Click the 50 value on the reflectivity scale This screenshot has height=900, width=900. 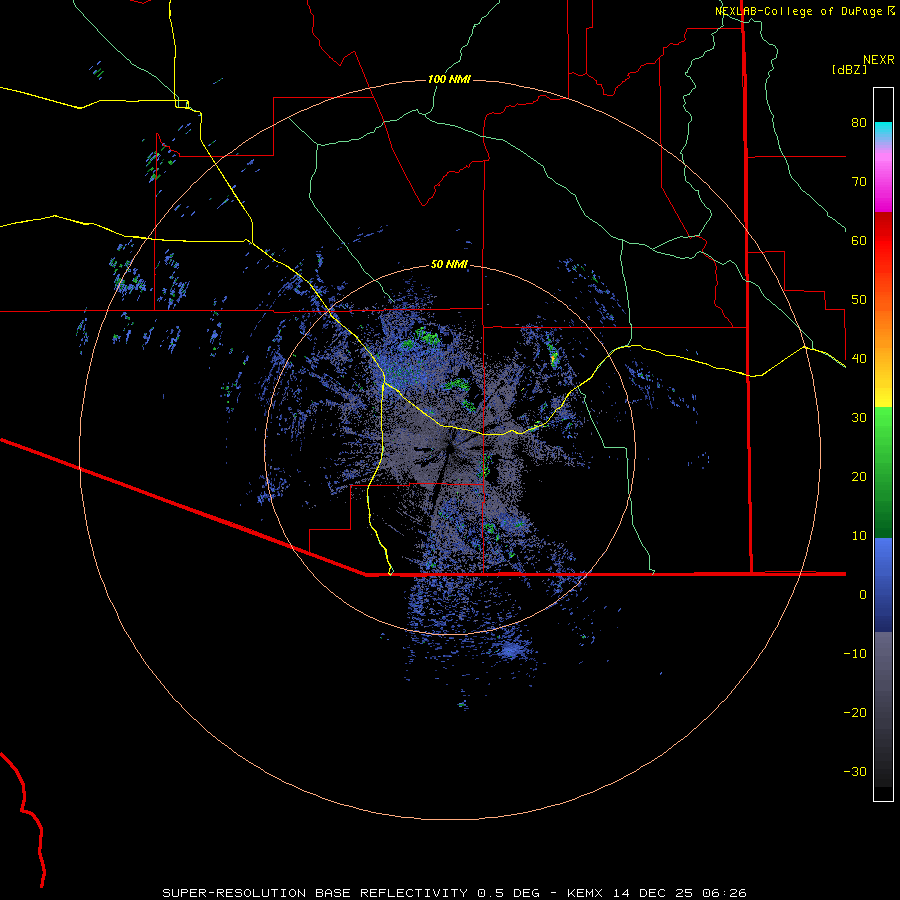pyautogui.click(x=859, y=300)
